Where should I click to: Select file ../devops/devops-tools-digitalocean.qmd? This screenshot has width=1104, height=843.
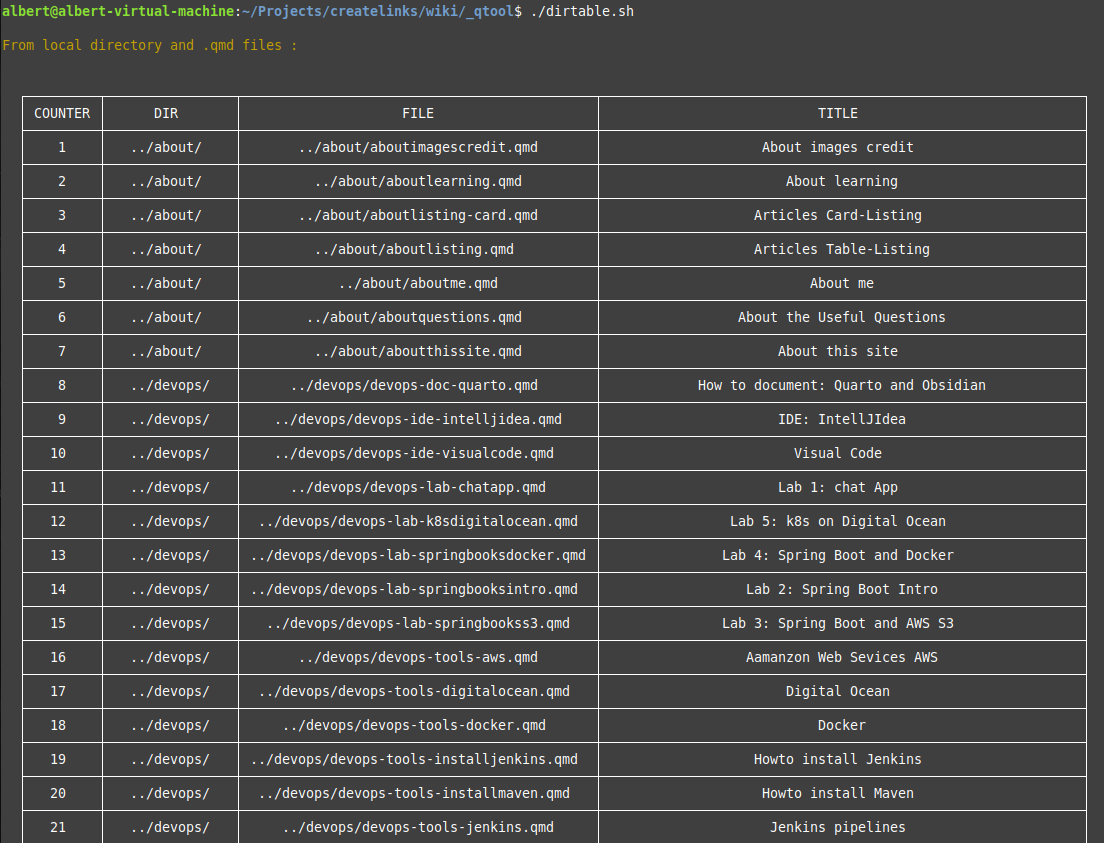click(x=415, y=691)
